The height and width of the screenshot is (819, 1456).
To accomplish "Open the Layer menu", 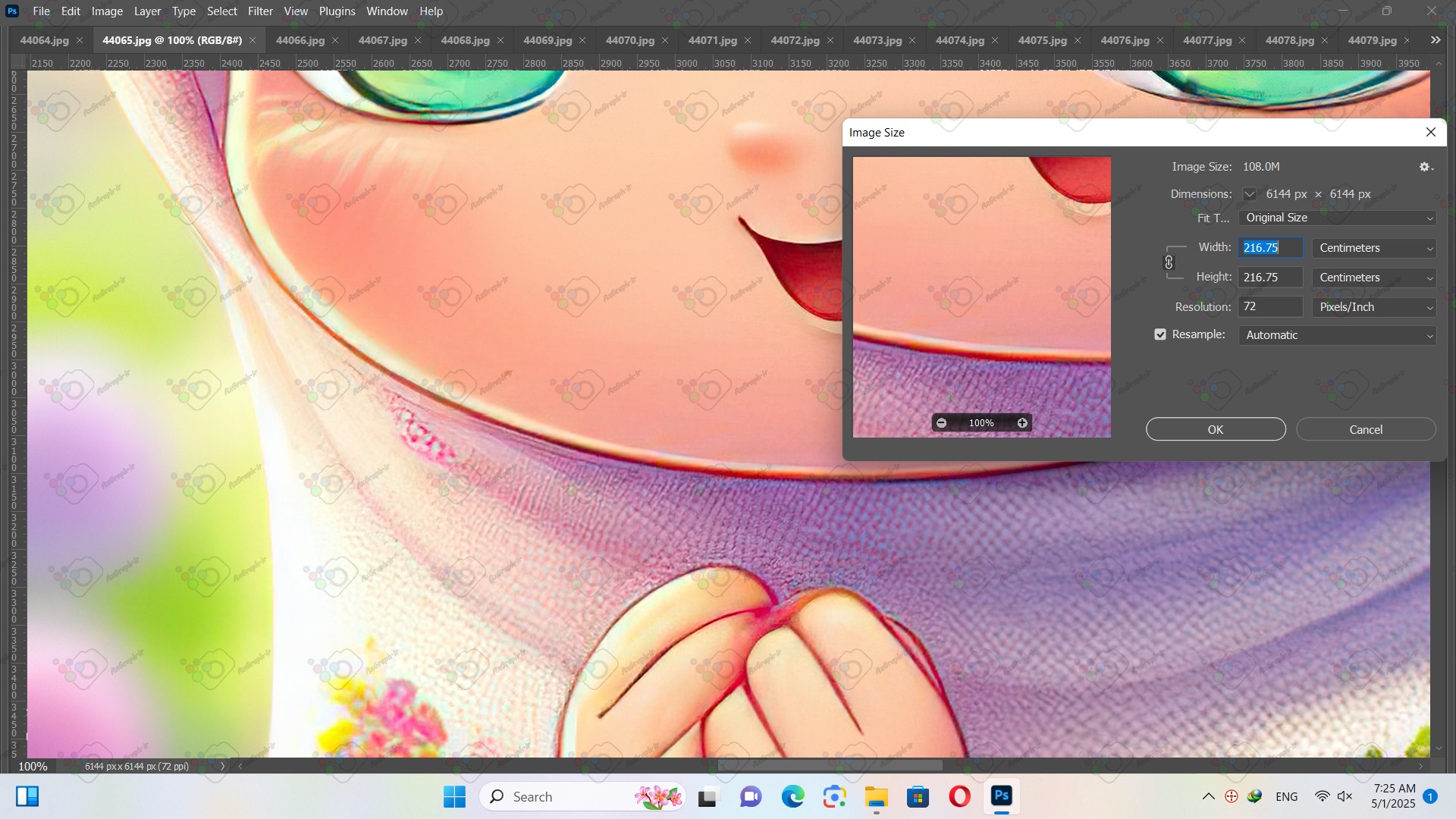I will click(x=147, y=11).
